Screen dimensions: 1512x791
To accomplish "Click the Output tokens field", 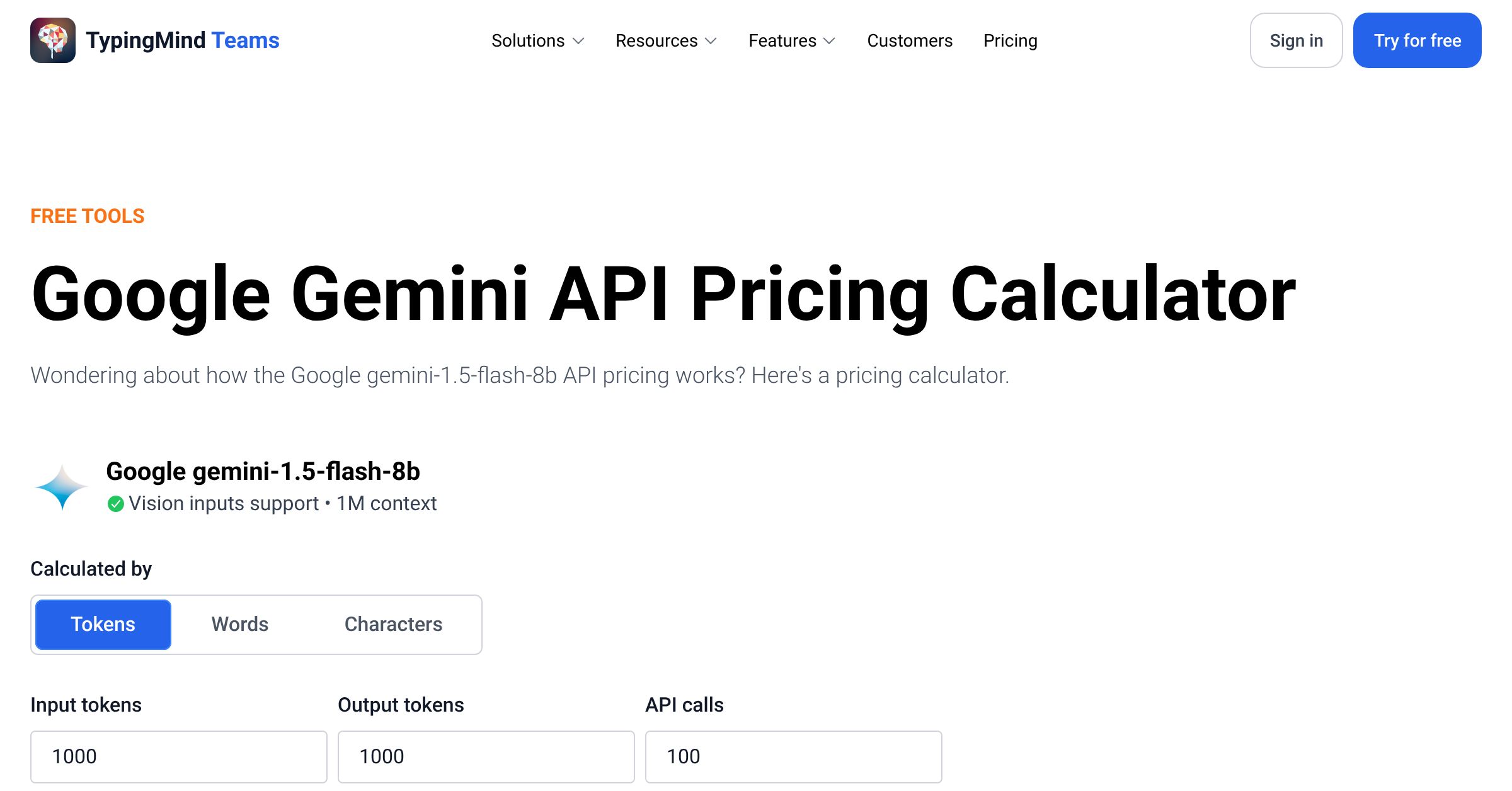I will tap(486, 756).
